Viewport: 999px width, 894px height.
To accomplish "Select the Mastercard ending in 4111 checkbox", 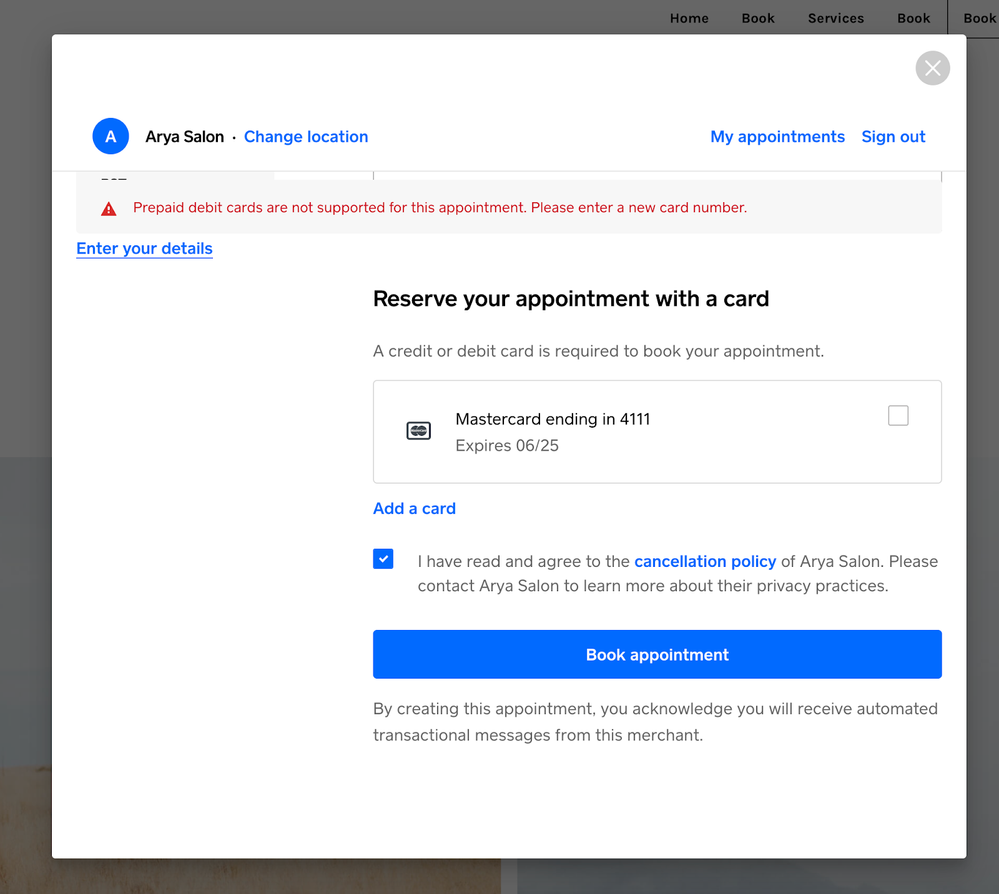I will pyautogui.click(x=898, y=416).
